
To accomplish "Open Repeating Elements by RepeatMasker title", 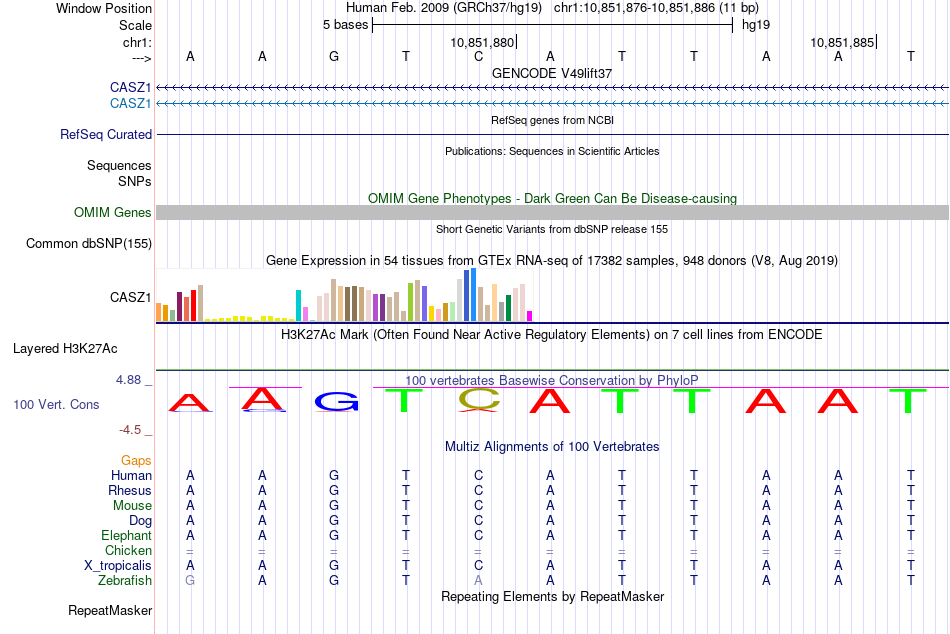I will click(x=552, y=597).
